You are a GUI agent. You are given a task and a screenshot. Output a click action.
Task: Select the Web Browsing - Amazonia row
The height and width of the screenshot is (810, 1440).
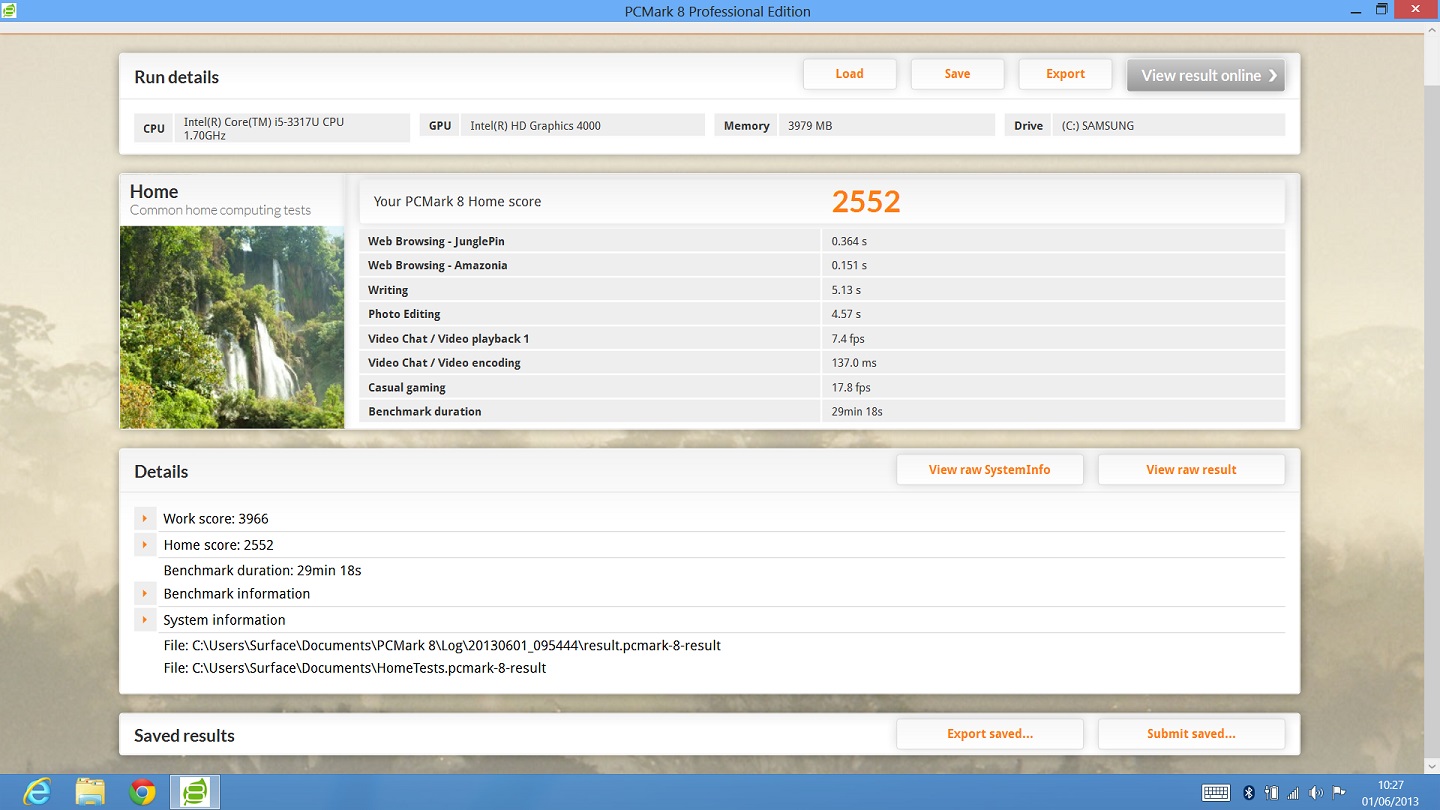point(822,265)
